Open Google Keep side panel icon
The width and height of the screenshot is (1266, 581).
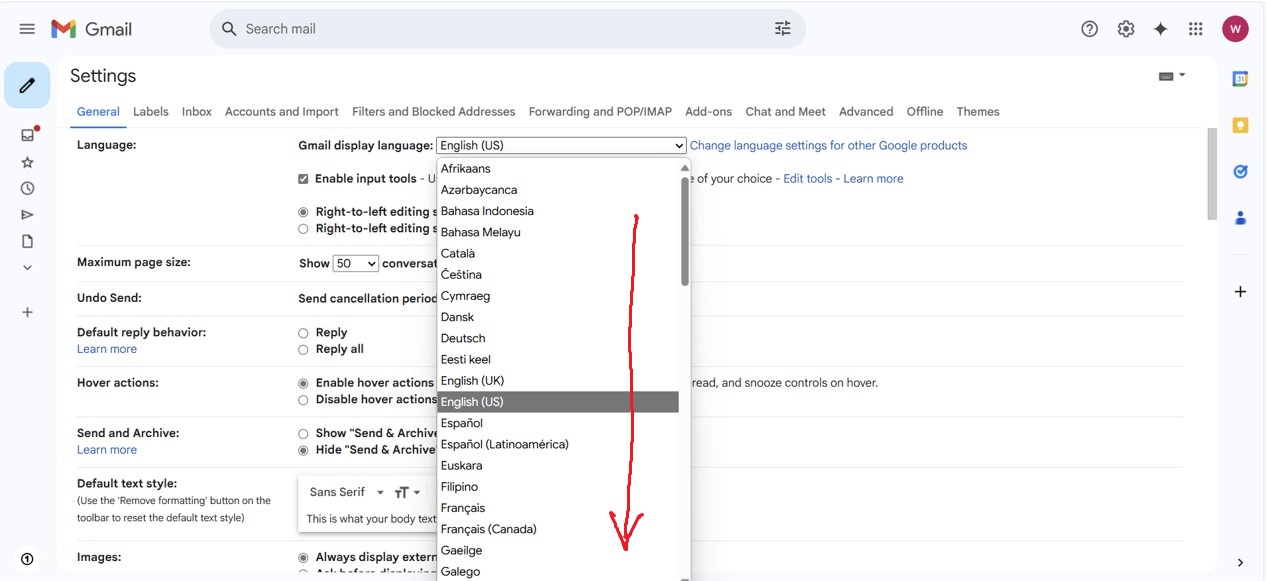1241,125
